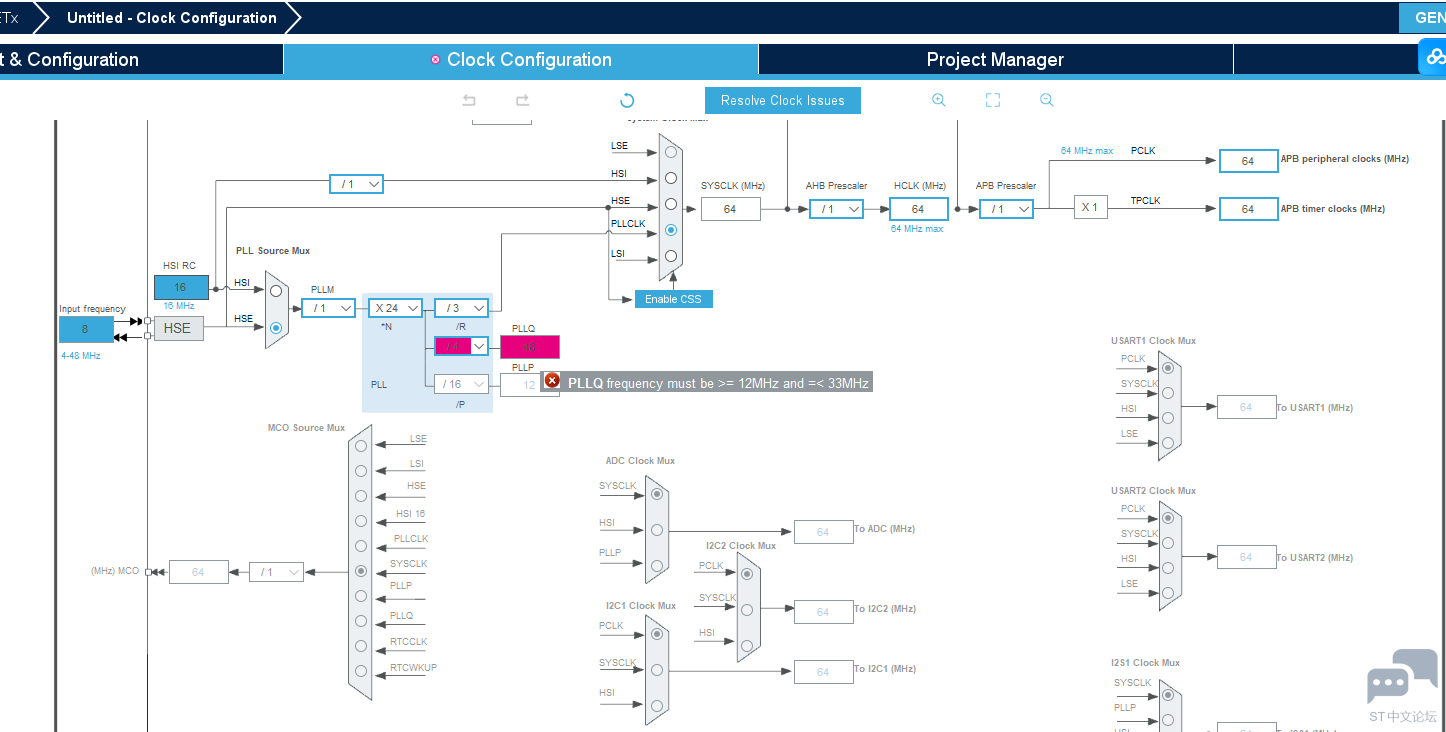Image resolution: width=1446 pixels, height=732 pixels.
Task: Click the X 1 timer multiplier box
Action: pyautogui.click(x=1090, y=208)
